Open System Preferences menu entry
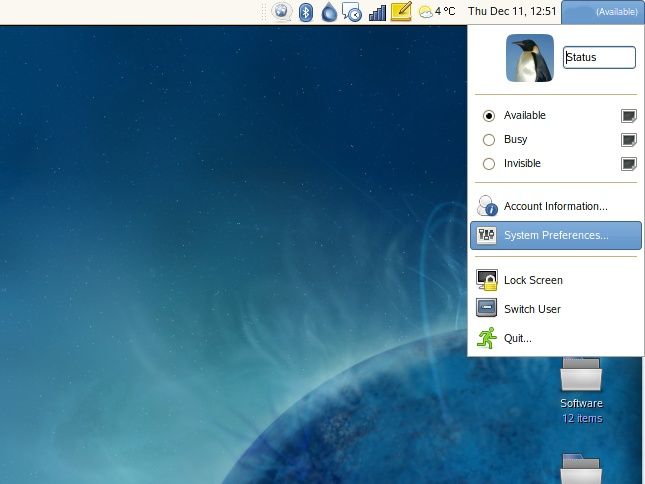Image resolution: width=645 pixels, height=484 pixels. tap(555, 235)
